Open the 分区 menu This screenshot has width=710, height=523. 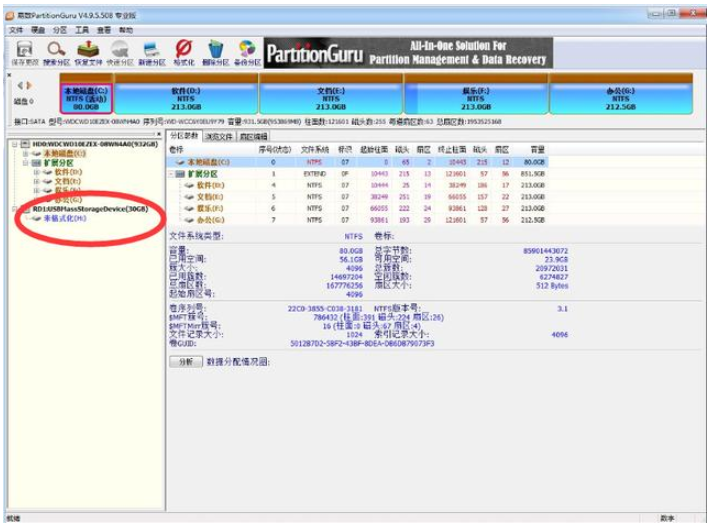60,30
